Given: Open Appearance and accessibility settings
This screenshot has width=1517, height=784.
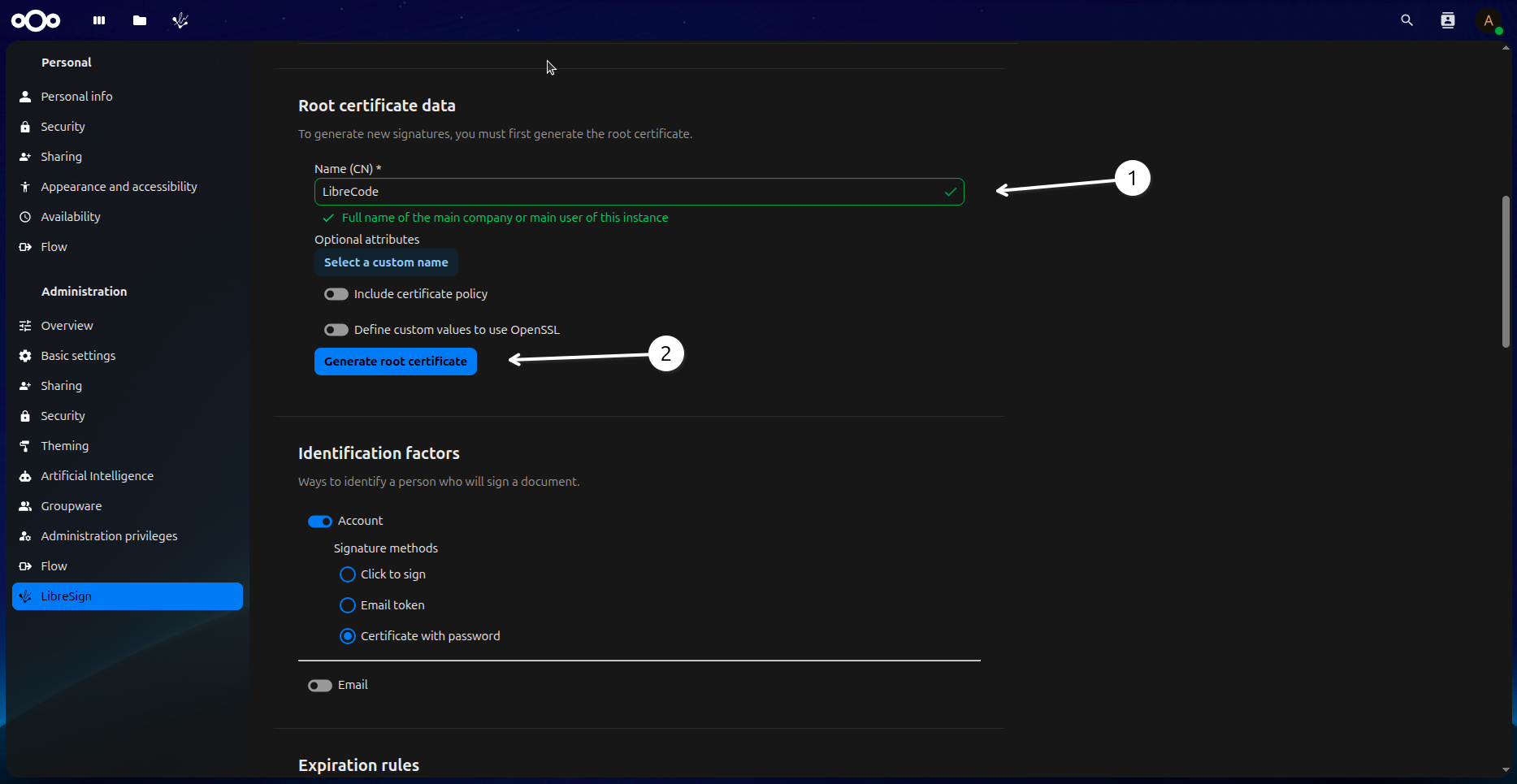Looking at the screenshot, I should click(128, 187).
